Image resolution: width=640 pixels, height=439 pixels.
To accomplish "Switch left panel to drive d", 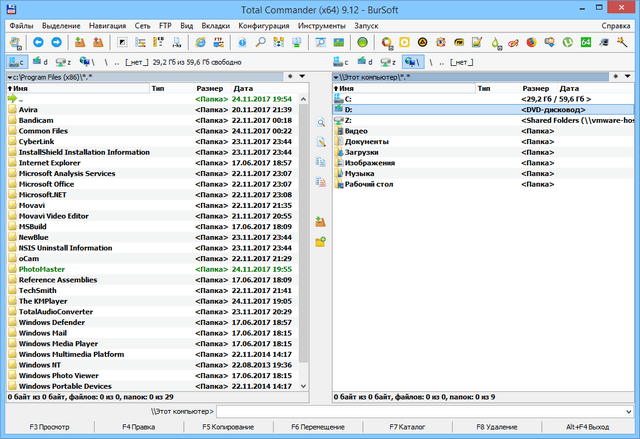I will click(38, 62).
